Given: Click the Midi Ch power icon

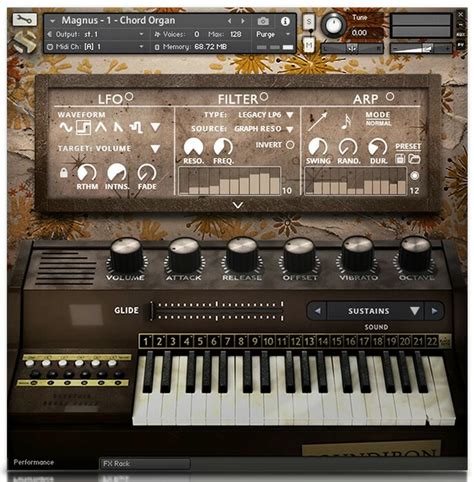Looking at the screenshot, I should pyautogui.click(x=50, y=47).
